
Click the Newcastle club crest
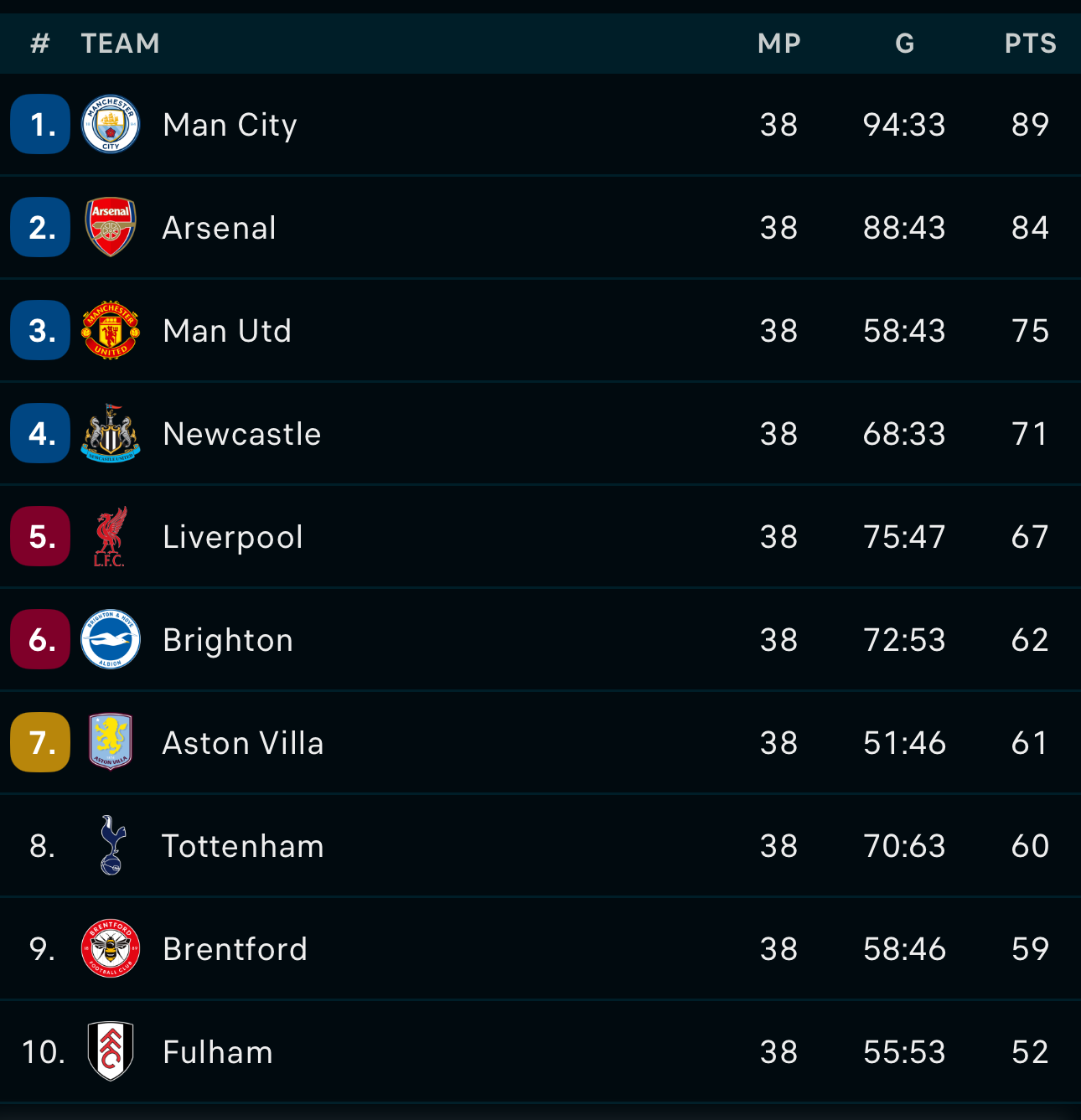111,433
